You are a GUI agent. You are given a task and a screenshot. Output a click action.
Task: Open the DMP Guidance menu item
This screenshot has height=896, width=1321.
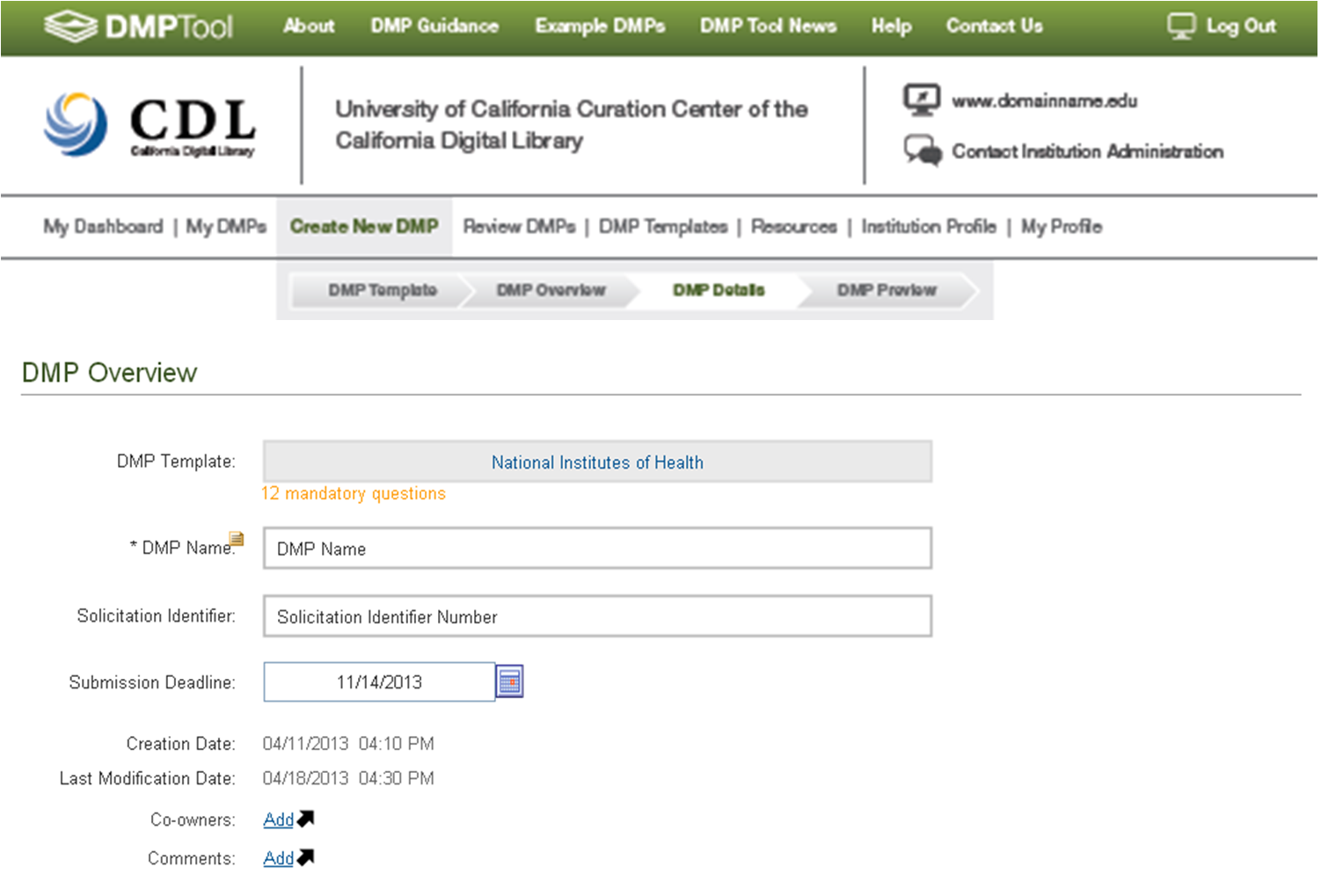point(434,26)
